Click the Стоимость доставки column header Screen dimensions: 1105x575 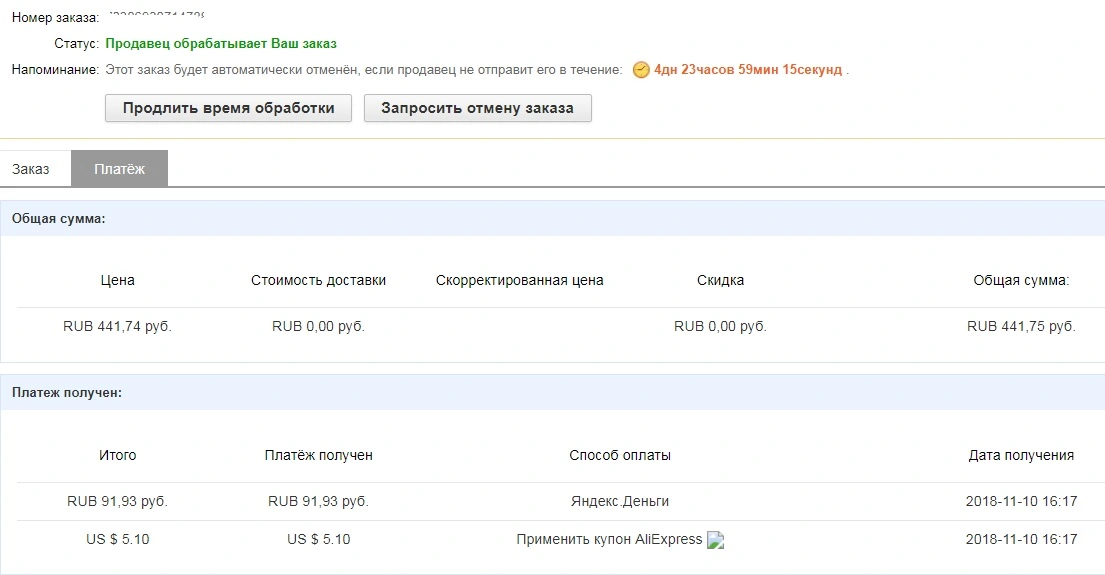click(319, 280)
